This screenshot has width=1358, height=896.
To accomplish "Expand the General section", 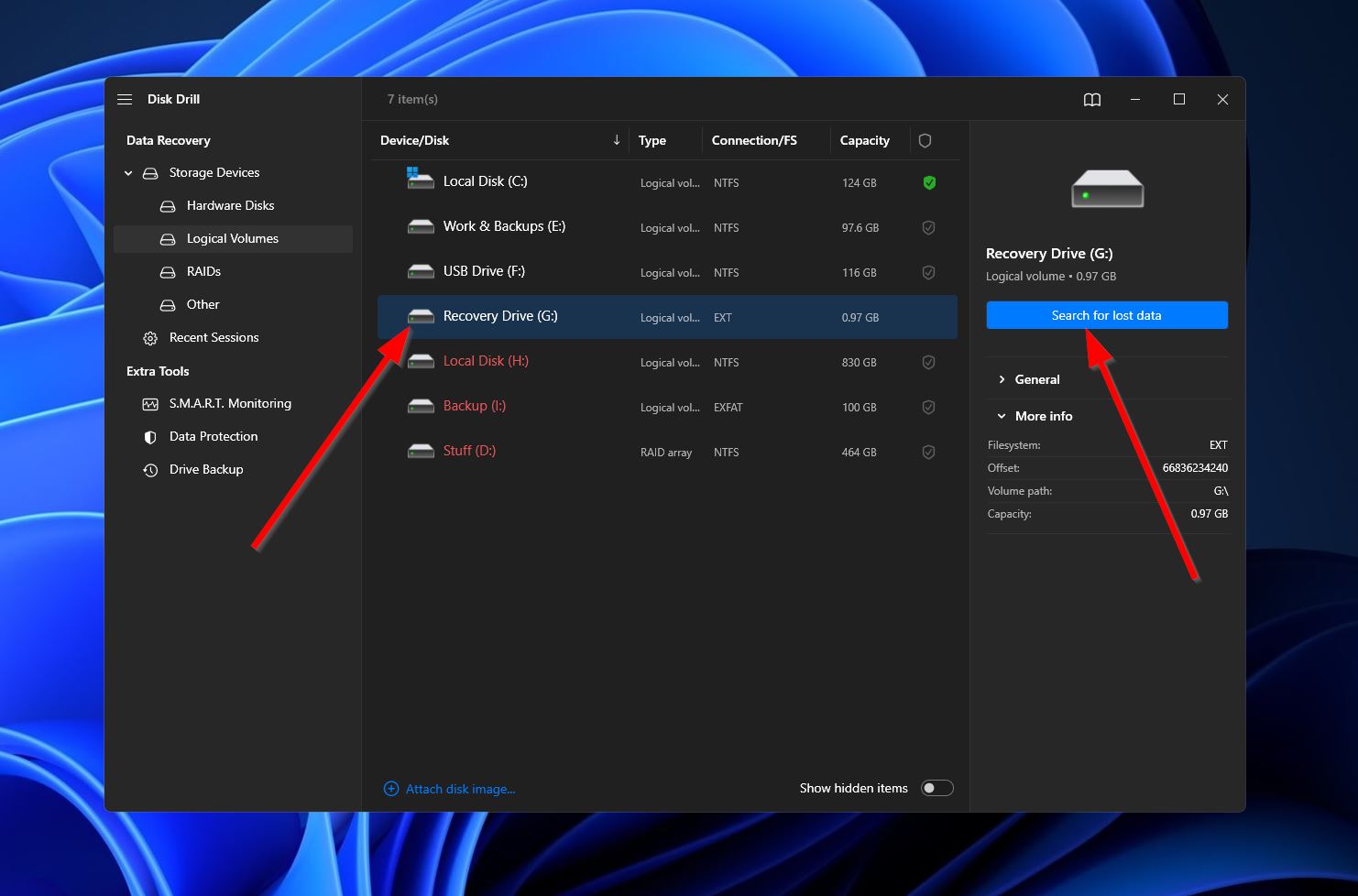I will [1002, 379].
